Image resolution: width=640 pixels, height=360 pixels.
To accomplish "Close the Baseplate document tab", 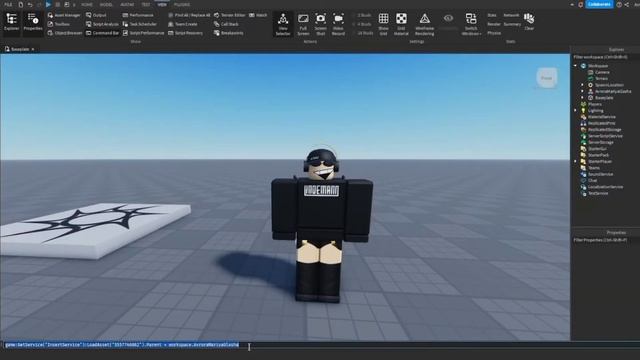I will click(33, 49).
